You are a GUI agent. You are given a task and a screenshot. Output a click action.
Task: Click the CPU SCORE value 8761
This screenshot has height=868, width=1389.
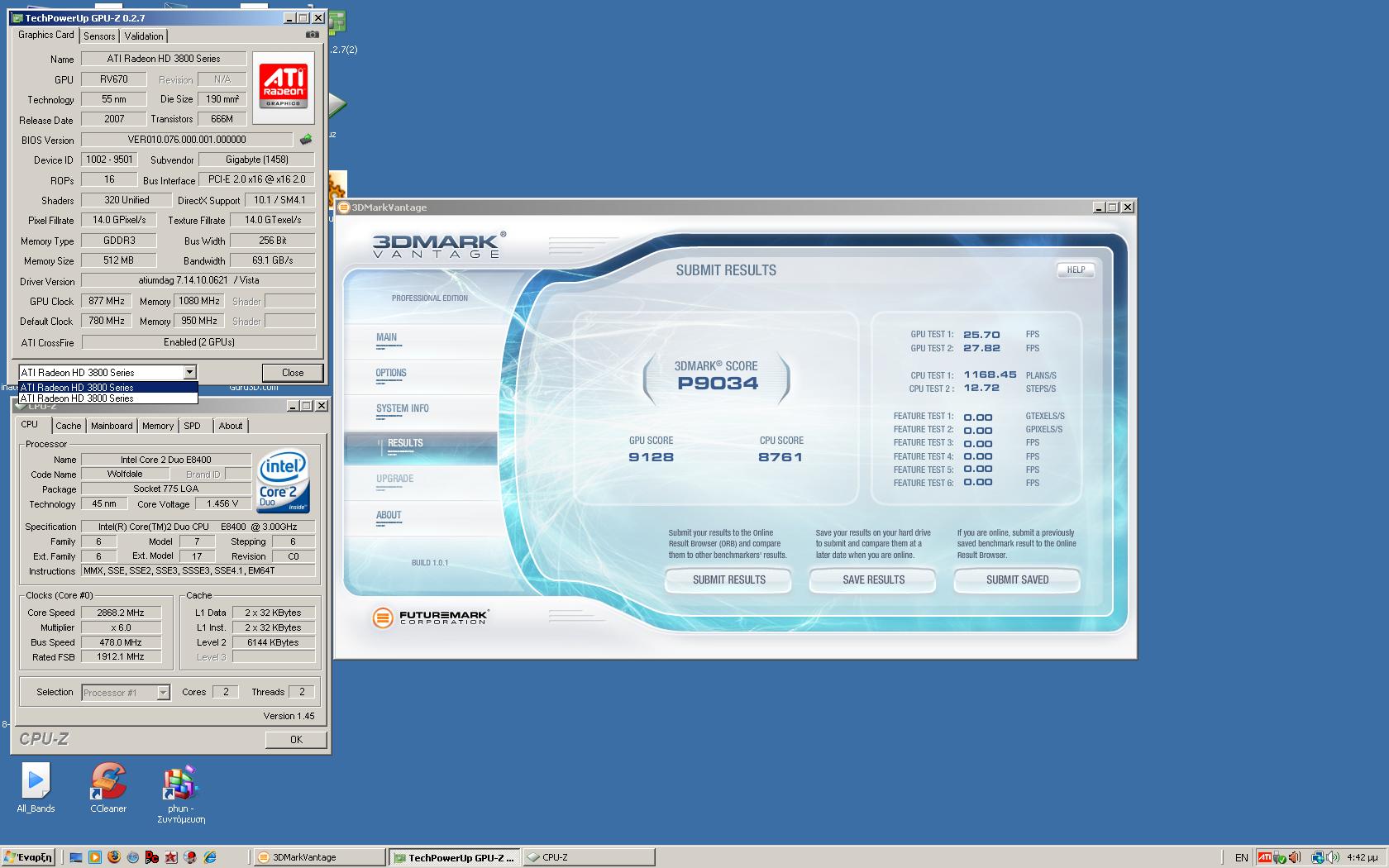[x=780, y=457]
